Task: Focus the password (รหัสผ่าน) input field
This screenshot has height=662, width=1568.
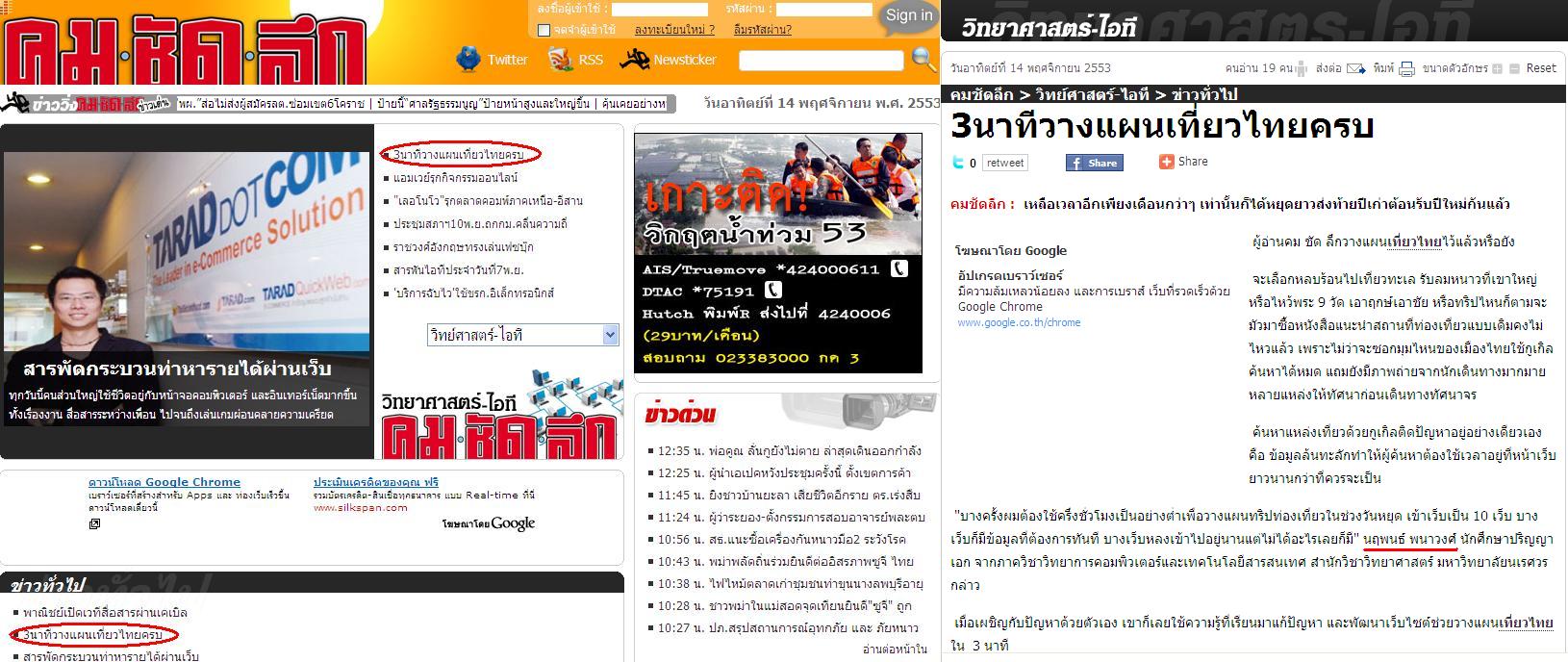Action: (x=824, y=10)
